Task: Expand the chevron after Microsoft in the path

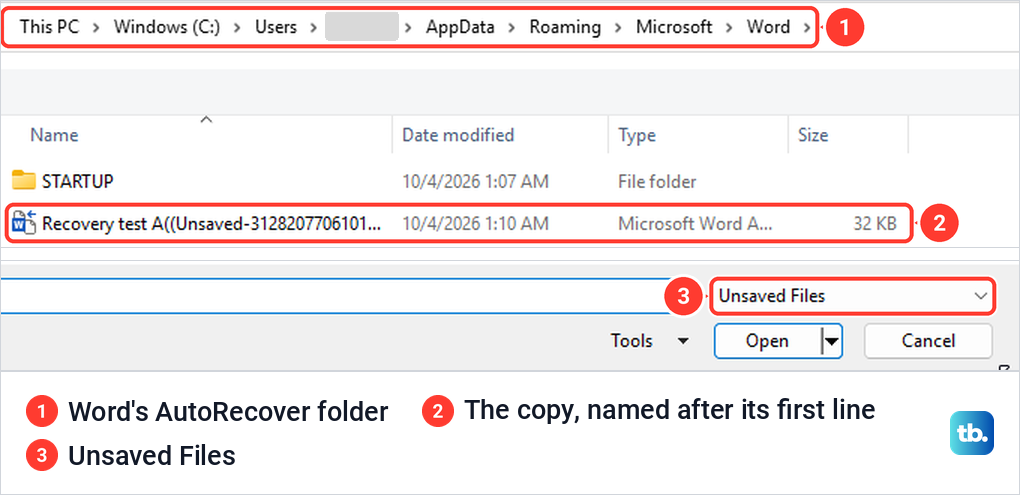Action: 729,27
